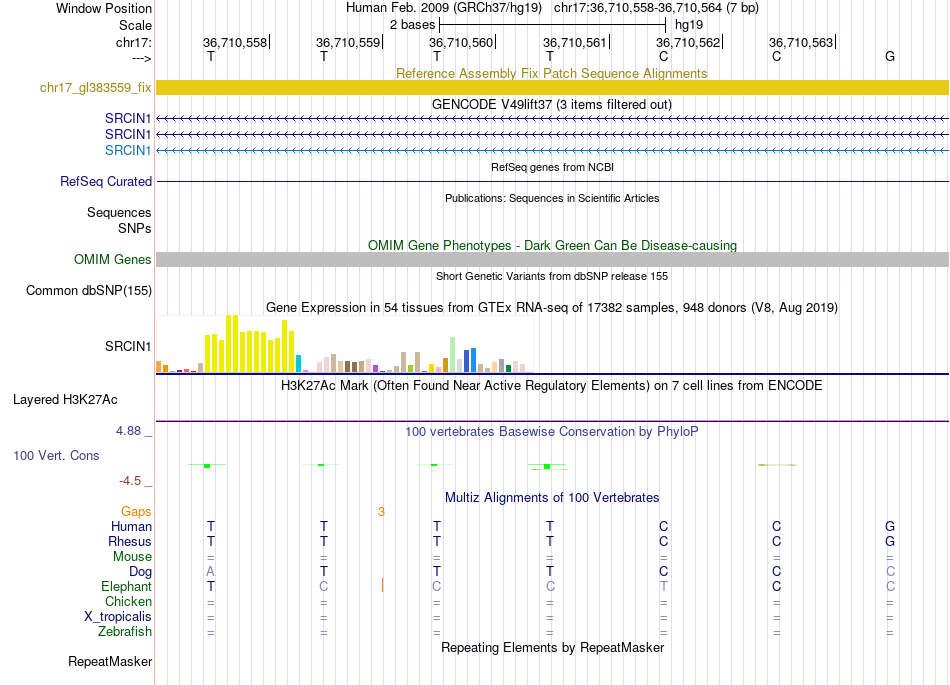Click the 36,710,558 ruler position

(235, 42)
